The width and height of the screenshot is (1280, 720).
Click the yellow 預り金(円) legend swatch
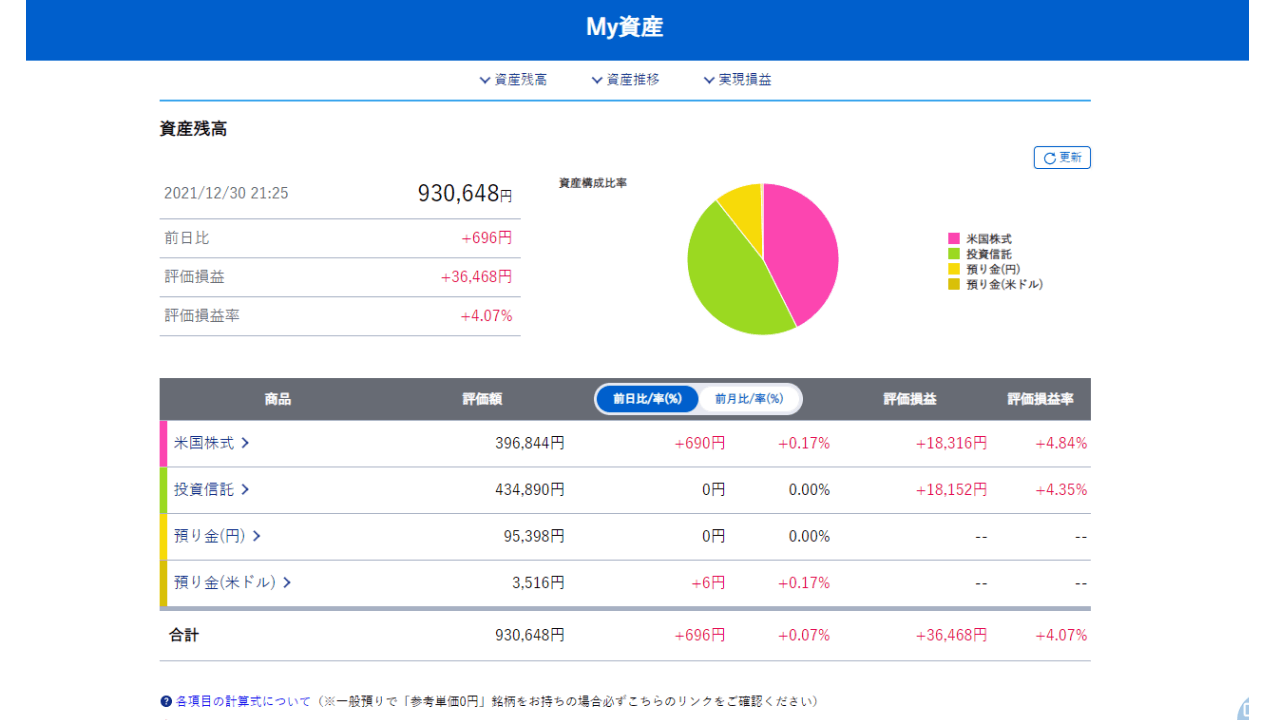(954, 269)
